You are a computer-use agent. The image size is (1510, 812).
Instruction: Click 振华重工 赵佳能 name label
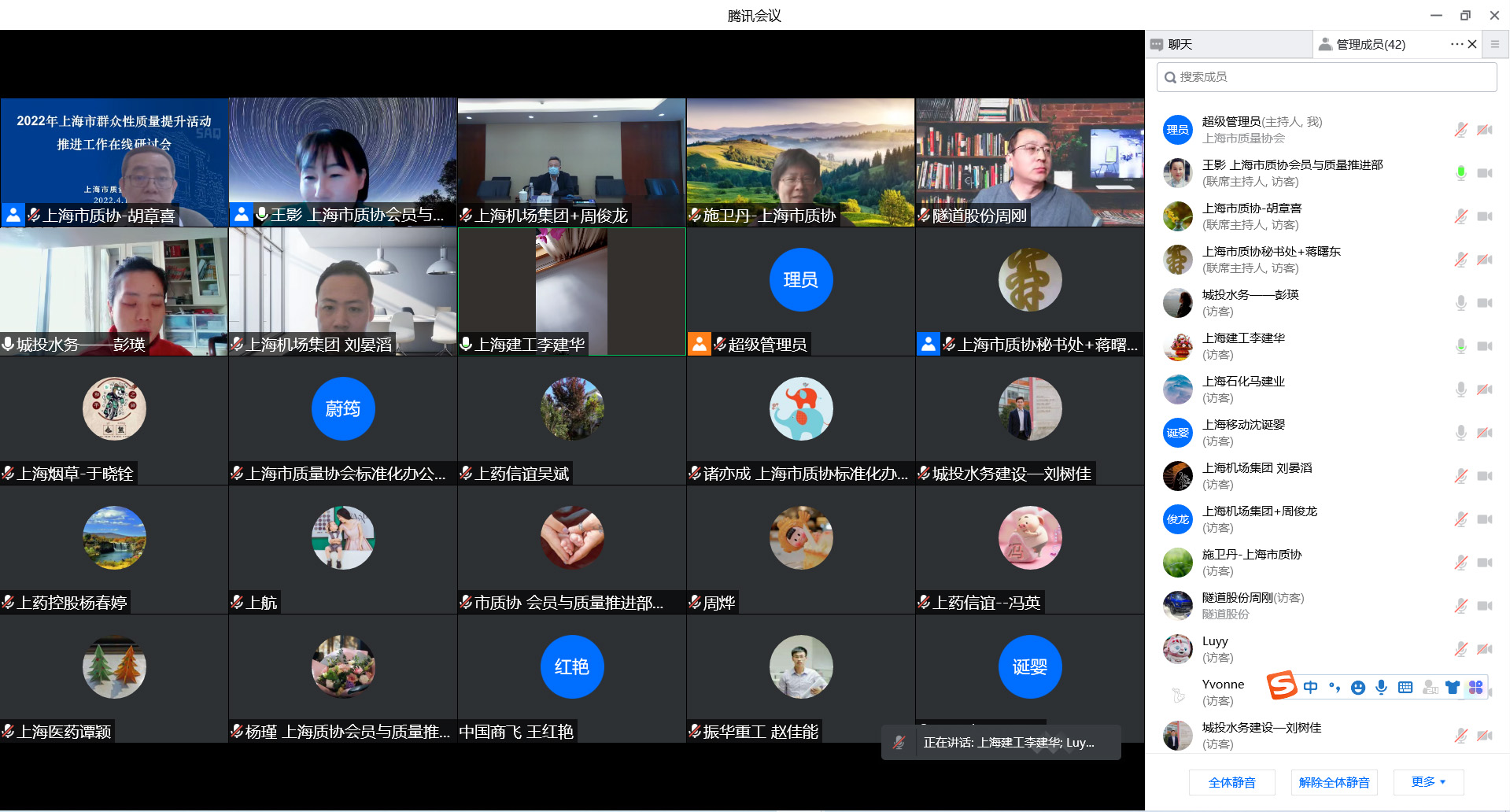click(x=760, y=732)
